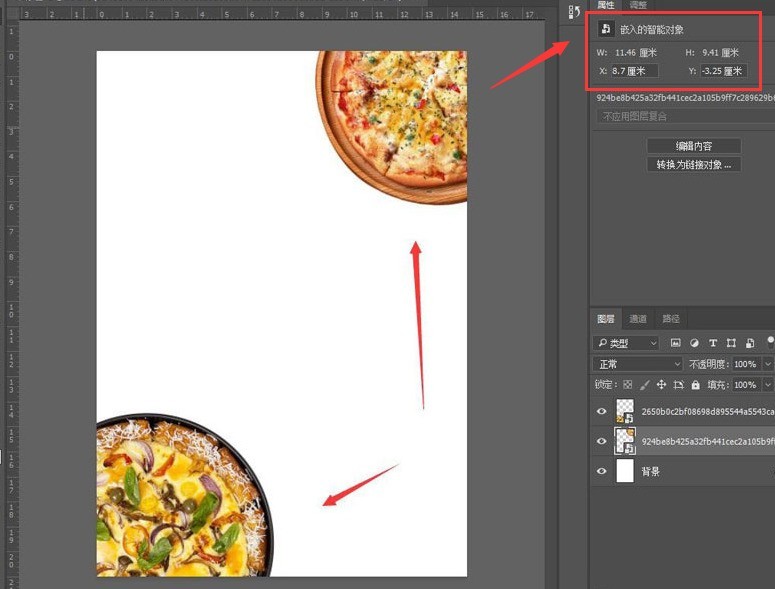Click the 编辑内容 button

pos(694,146)
